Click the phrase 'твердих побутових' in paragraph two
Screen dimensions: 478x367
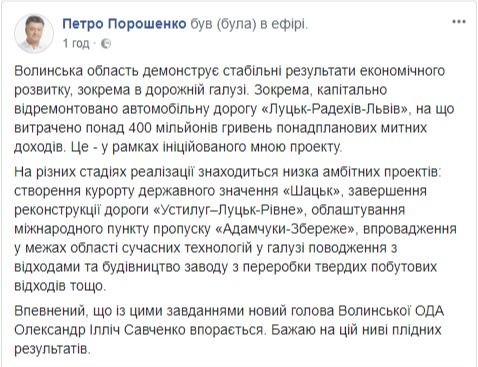[x=367, y=267]
